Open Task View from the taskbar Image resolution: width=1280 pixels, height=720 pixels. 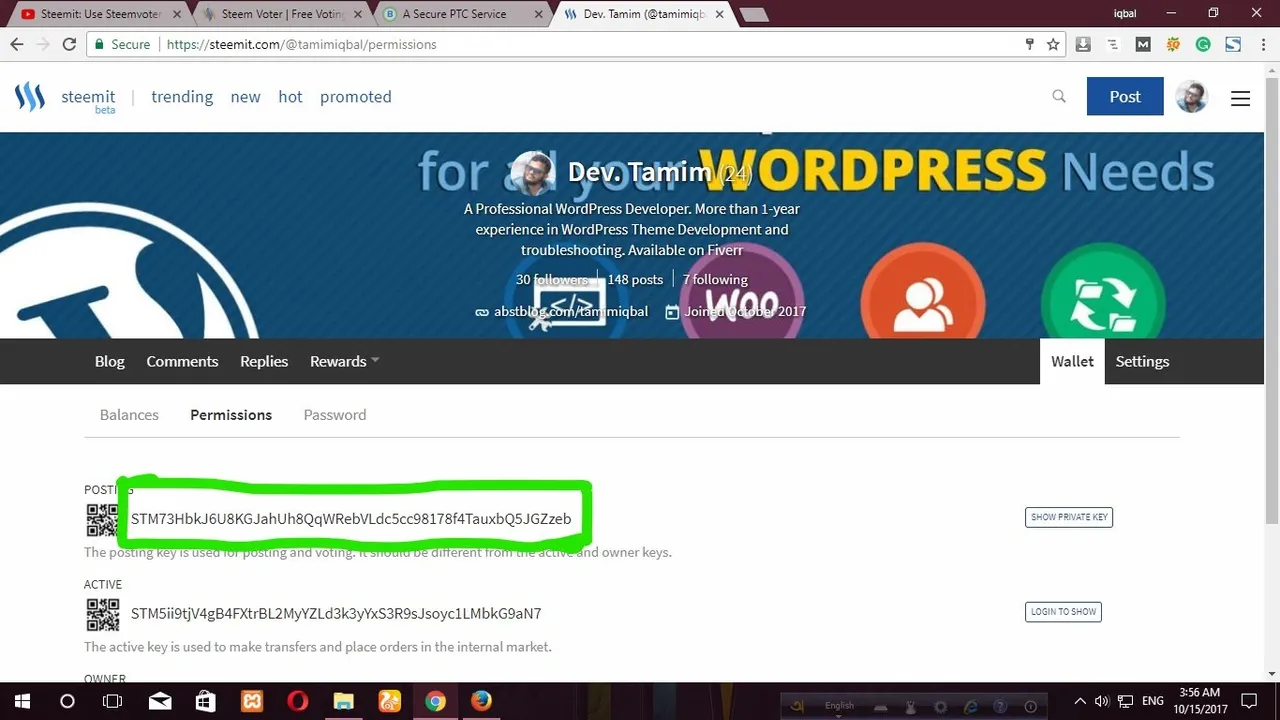click(x=113, y=701)
